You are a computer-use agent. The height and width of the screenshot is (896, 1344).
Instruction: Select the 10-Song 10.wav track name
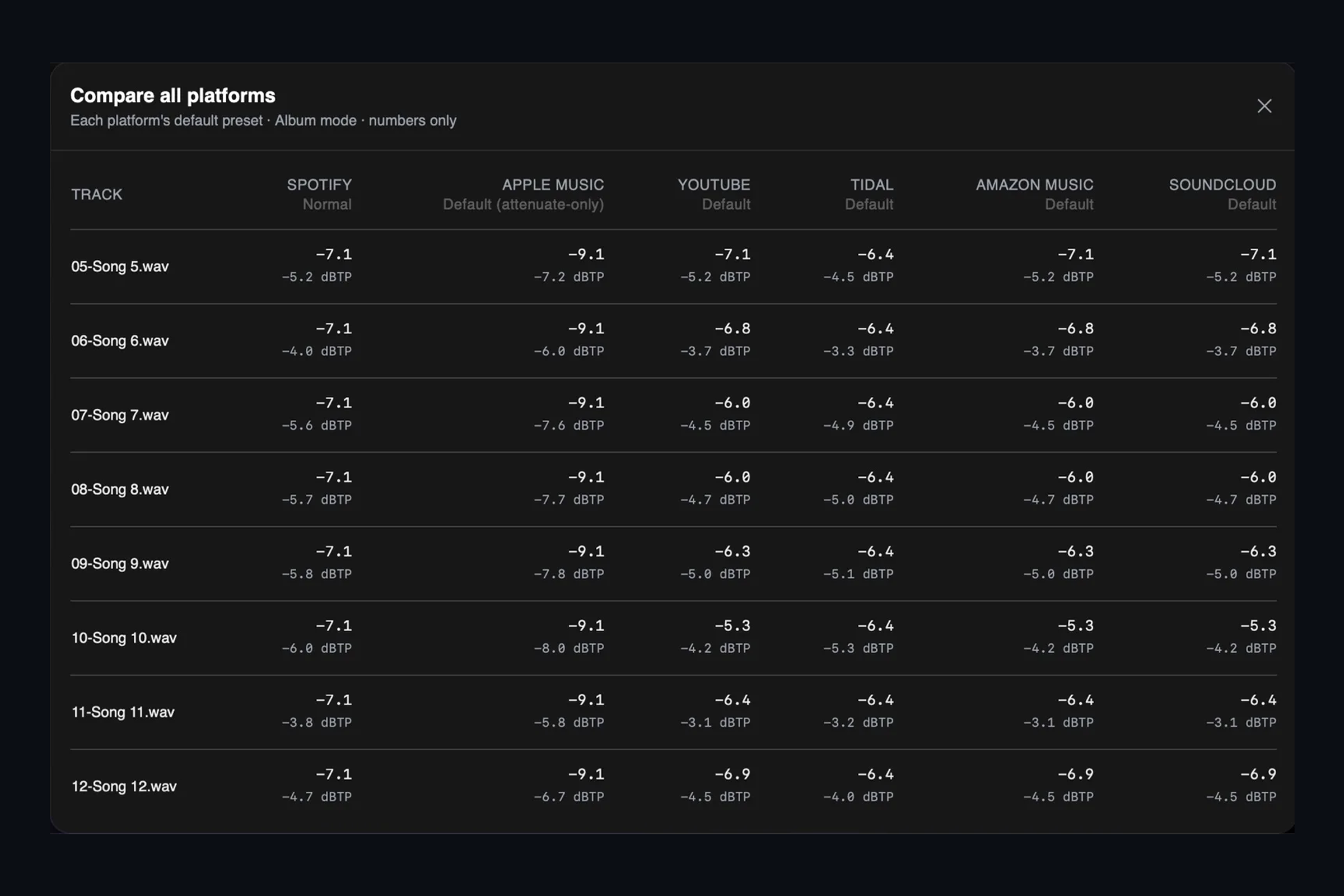[x=124, y=638]
